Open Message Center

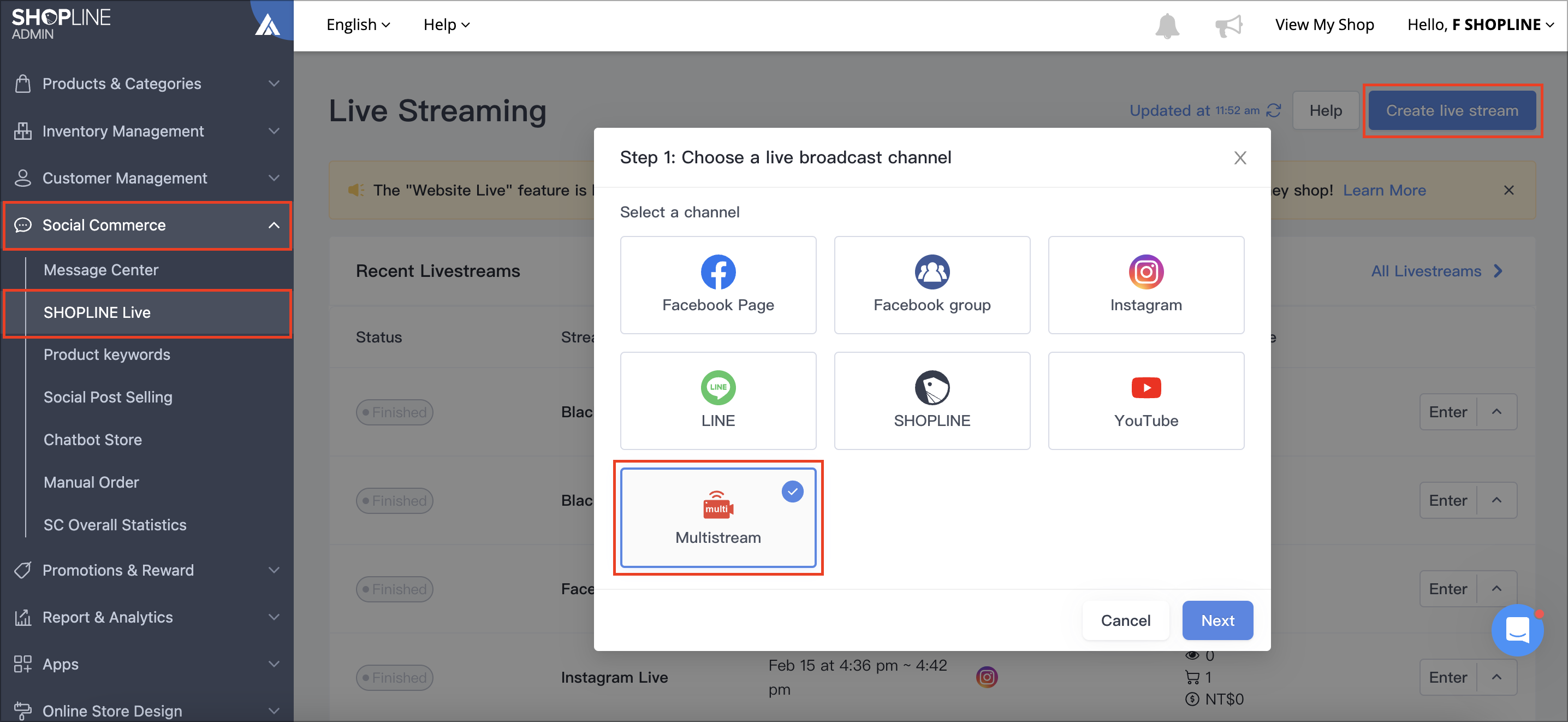click(x=100, y=270)
